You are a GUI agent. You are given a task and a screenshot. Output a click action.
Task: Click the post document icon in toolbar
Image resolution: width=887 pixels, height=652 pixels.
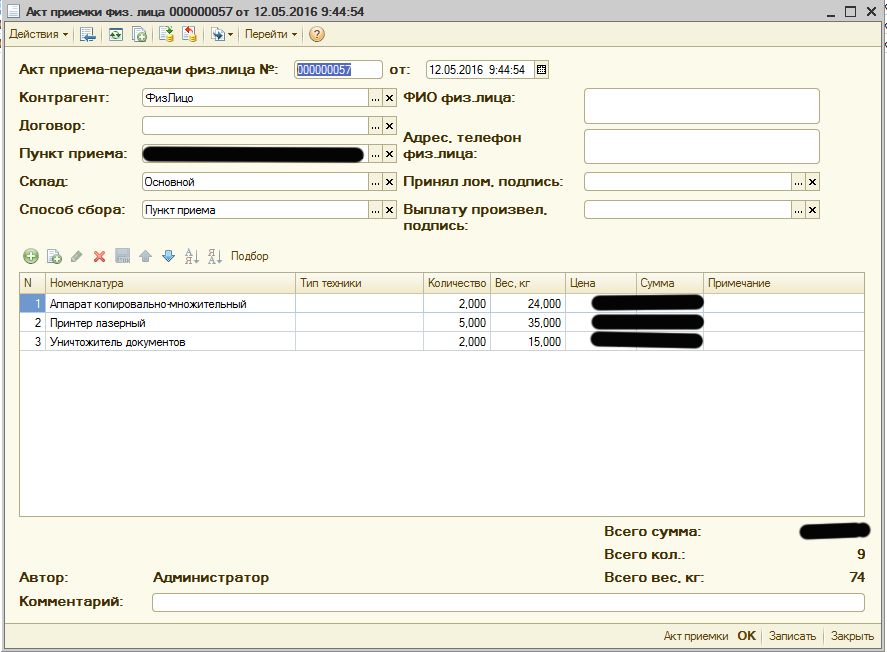(166, 34)
